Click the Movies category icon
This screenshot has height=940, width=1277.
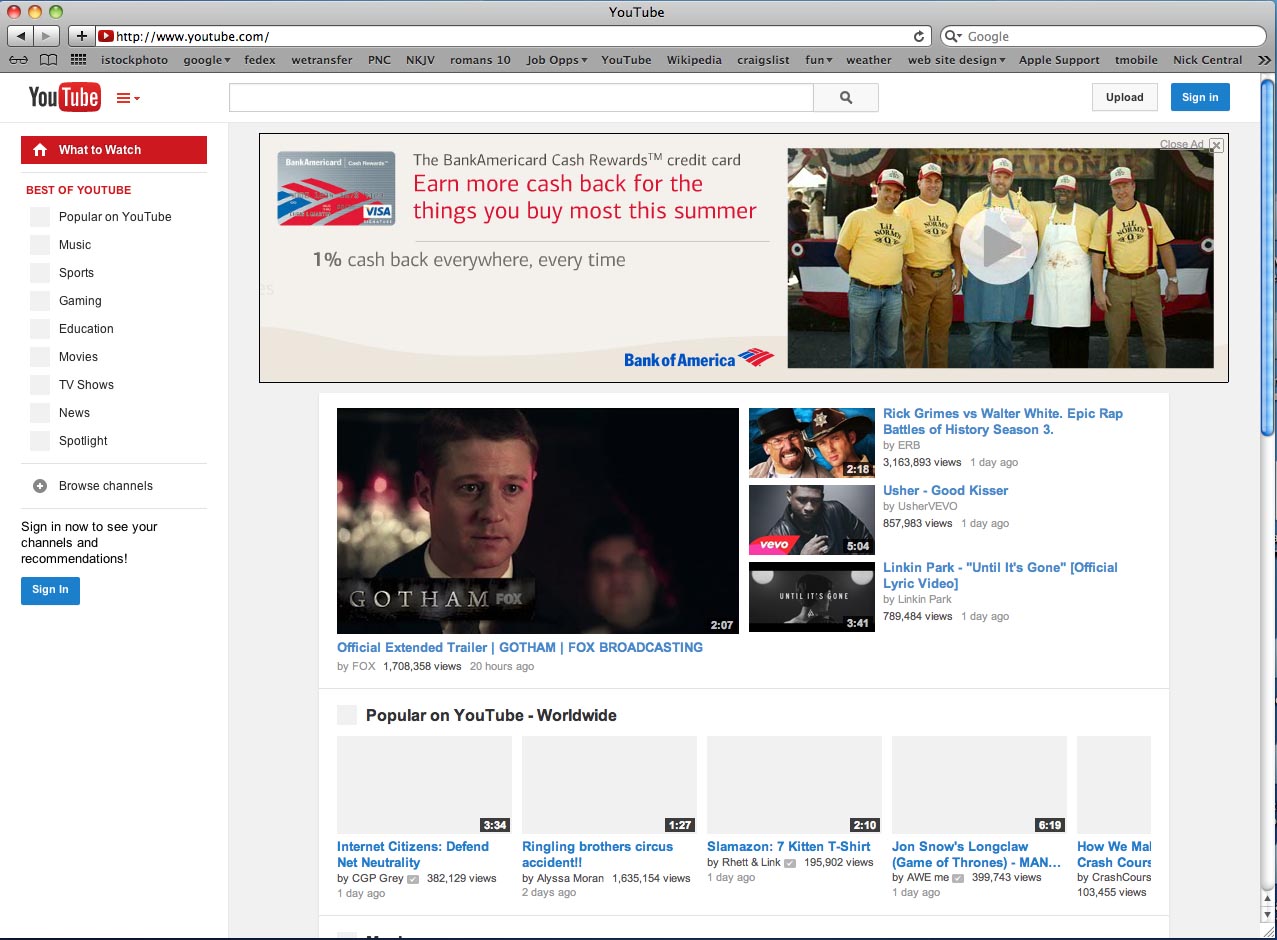click(40, 357)
